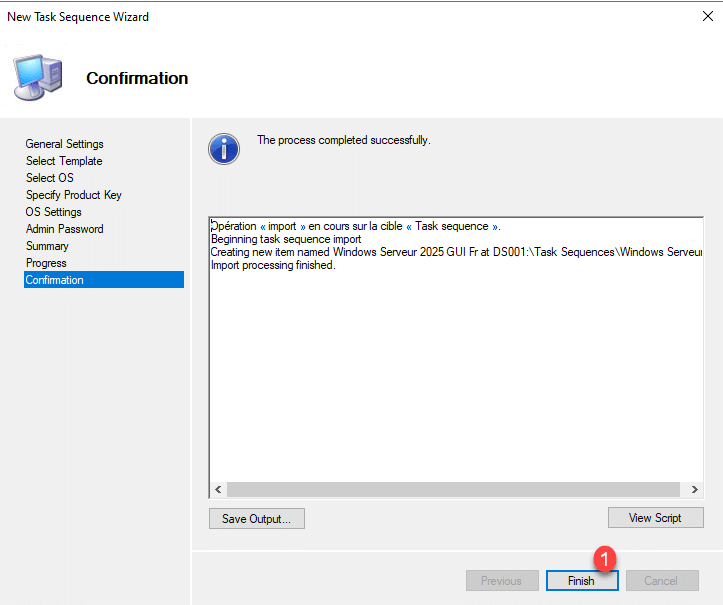Image resolution: width=723 pixels, height=605 pixels.
Task: Click the computer wizard icon in header
Action: pos(37,78)
